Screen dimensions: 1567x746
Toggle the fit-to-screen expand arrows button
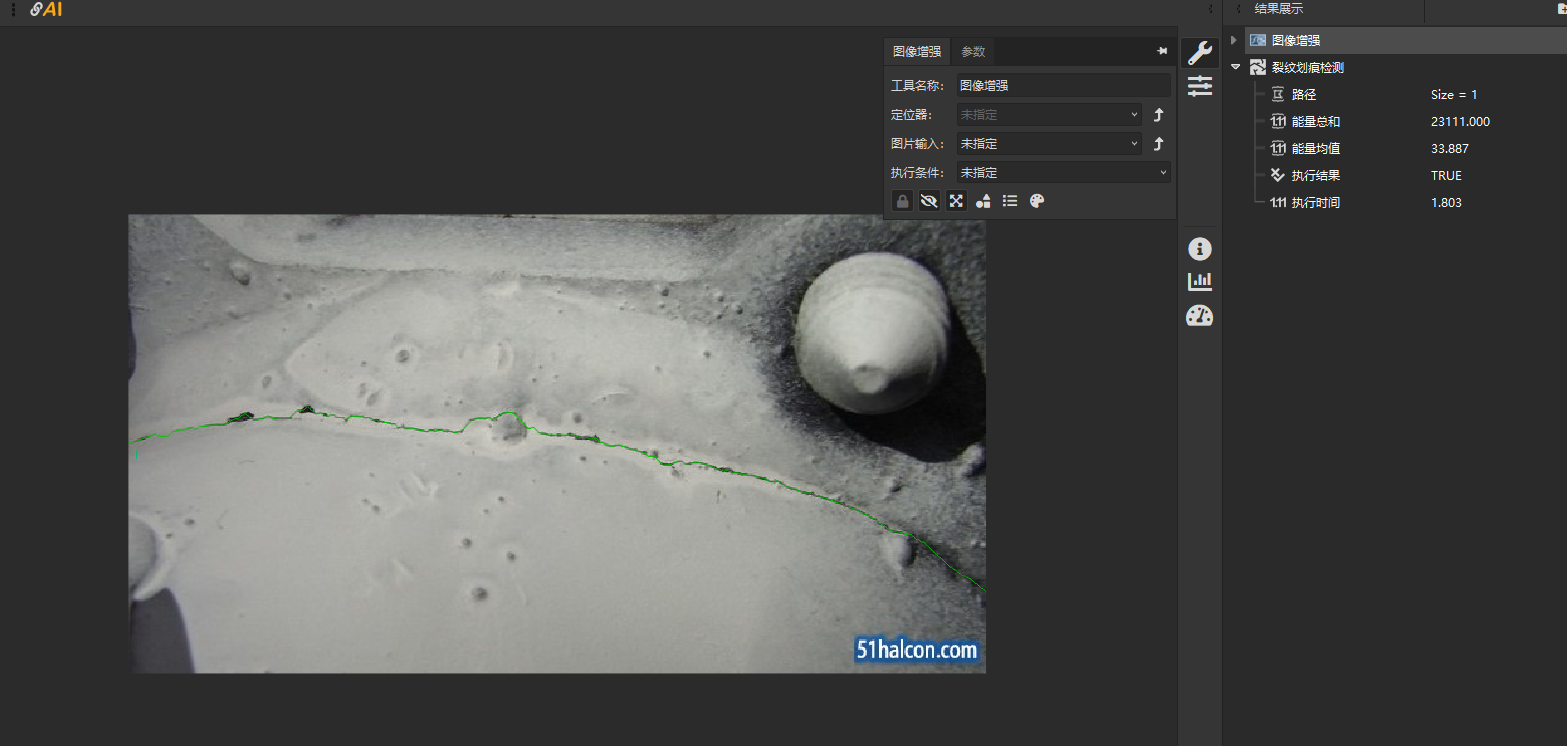coord(956,201)
